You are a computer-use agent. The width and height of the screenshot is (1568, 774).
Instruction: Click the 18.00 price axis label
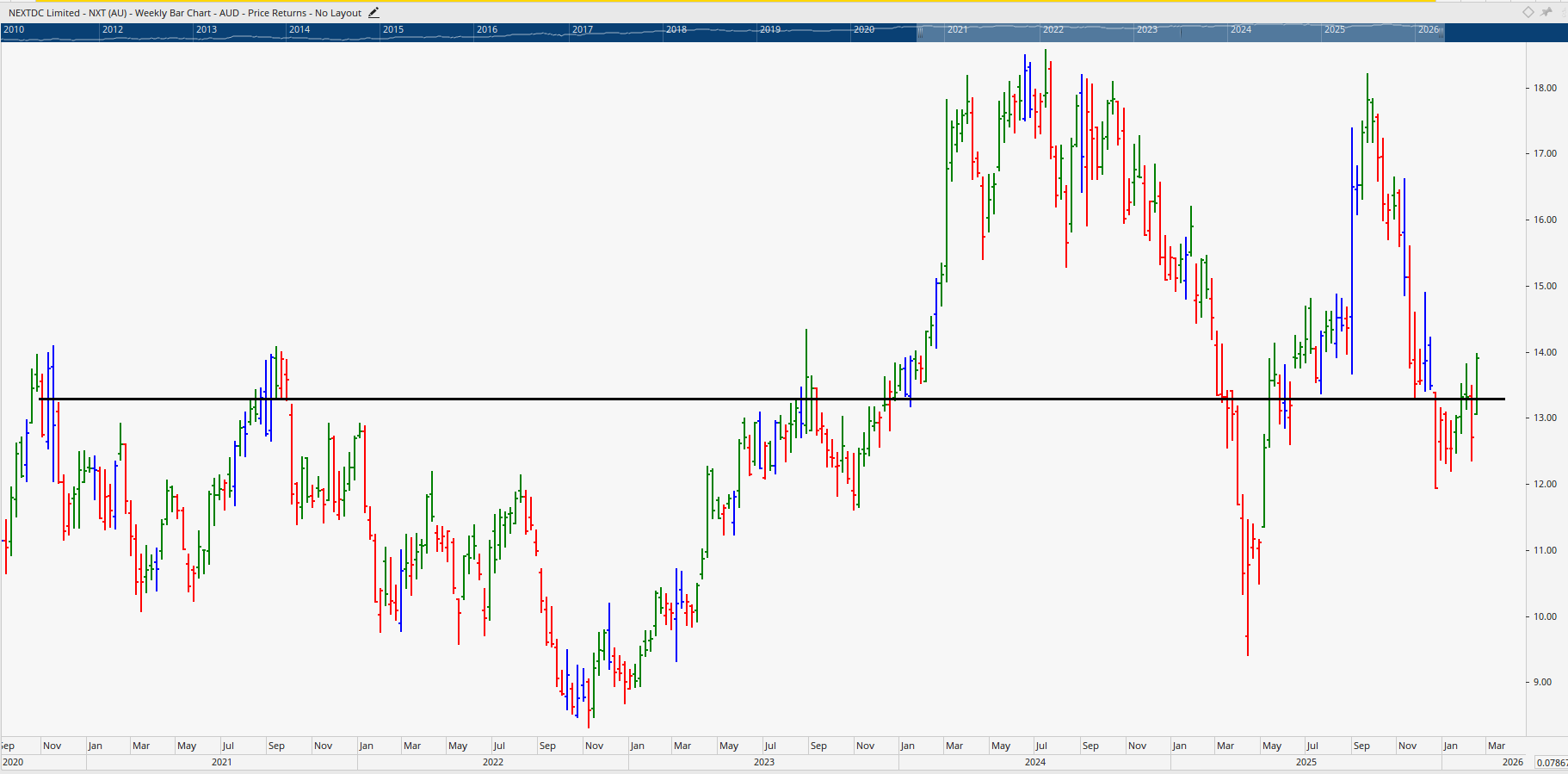click(x=1545, y=88)
